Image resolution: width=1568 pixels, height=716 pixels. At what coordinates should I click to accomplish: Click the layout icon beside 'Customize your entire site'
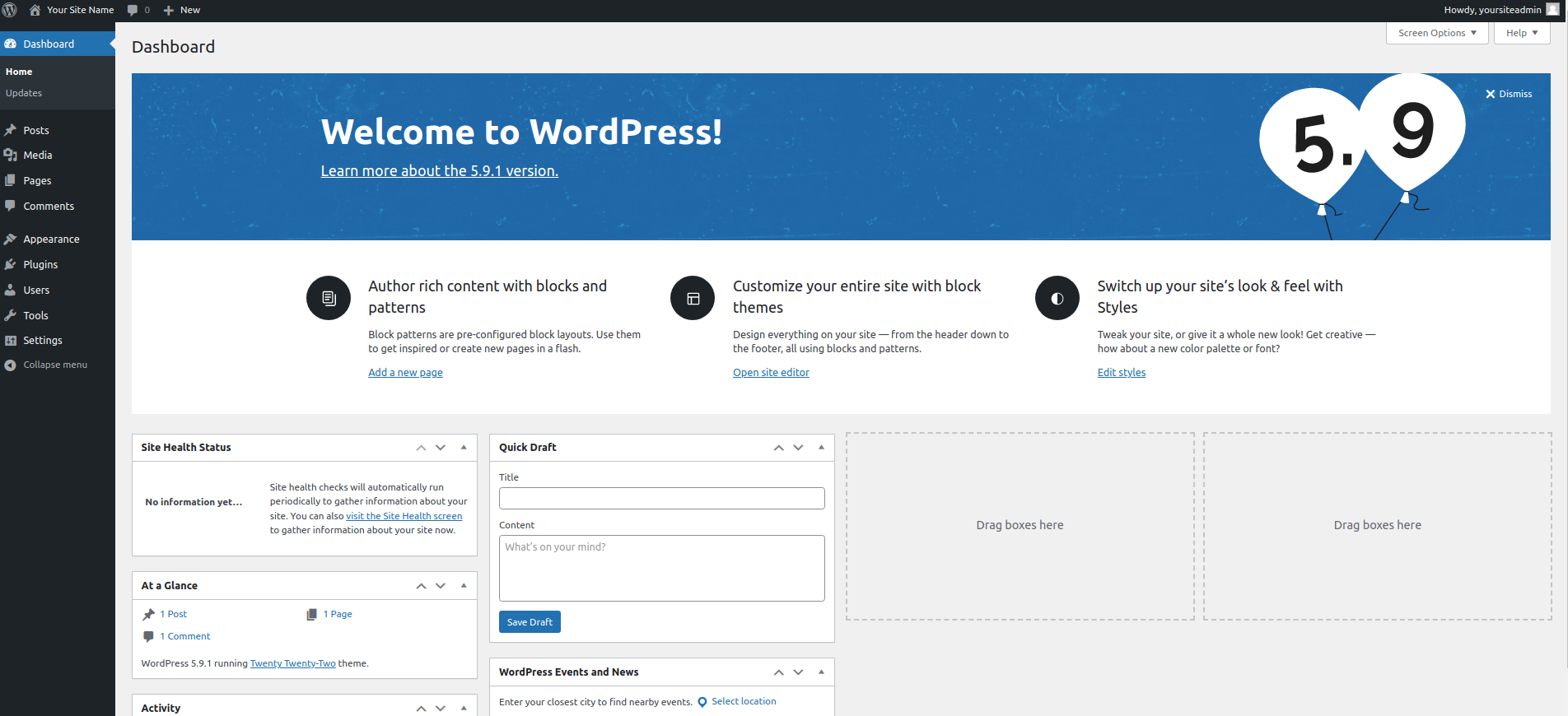693,298
